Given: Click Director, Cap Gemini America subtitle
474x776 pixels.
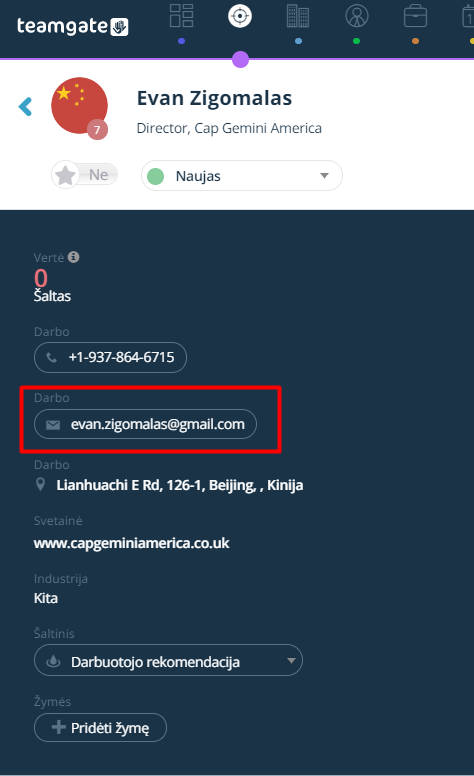Looking at the screenshot, I should pyautogui.click(x=229, y=128).
